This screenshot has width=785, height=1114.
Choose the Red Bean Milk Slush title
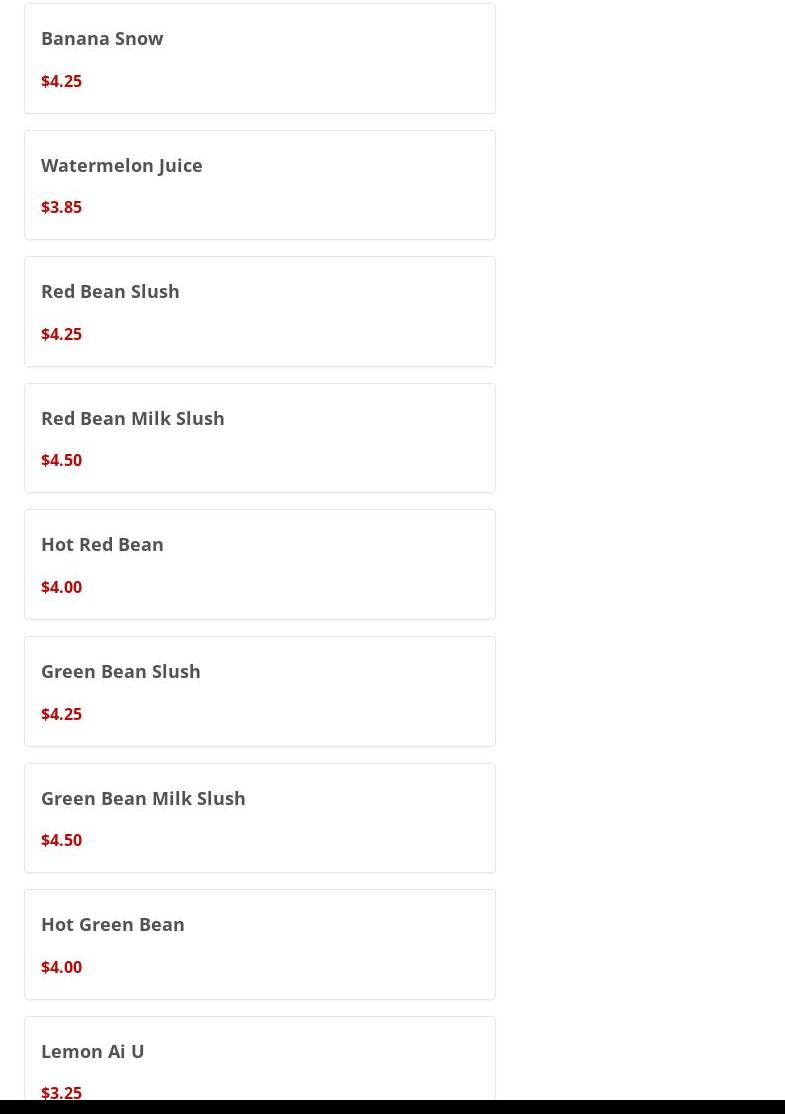click(x=133, y=418)
